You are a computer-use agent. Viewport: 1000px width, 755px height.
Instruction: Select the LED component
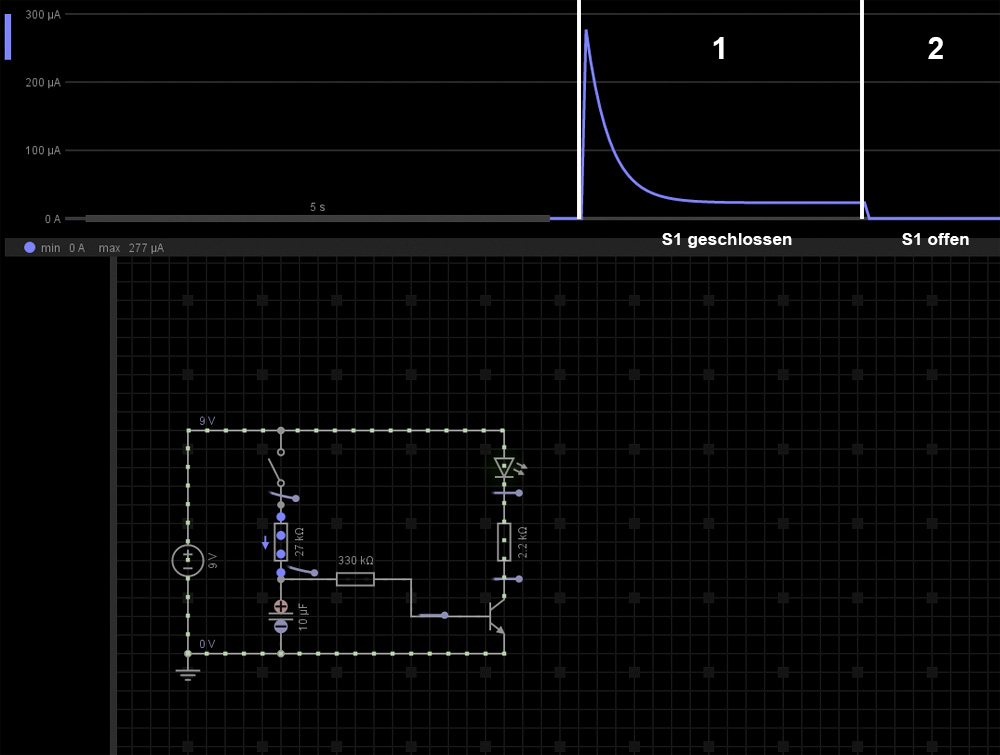pyautogui.click(x=504, y=466)
